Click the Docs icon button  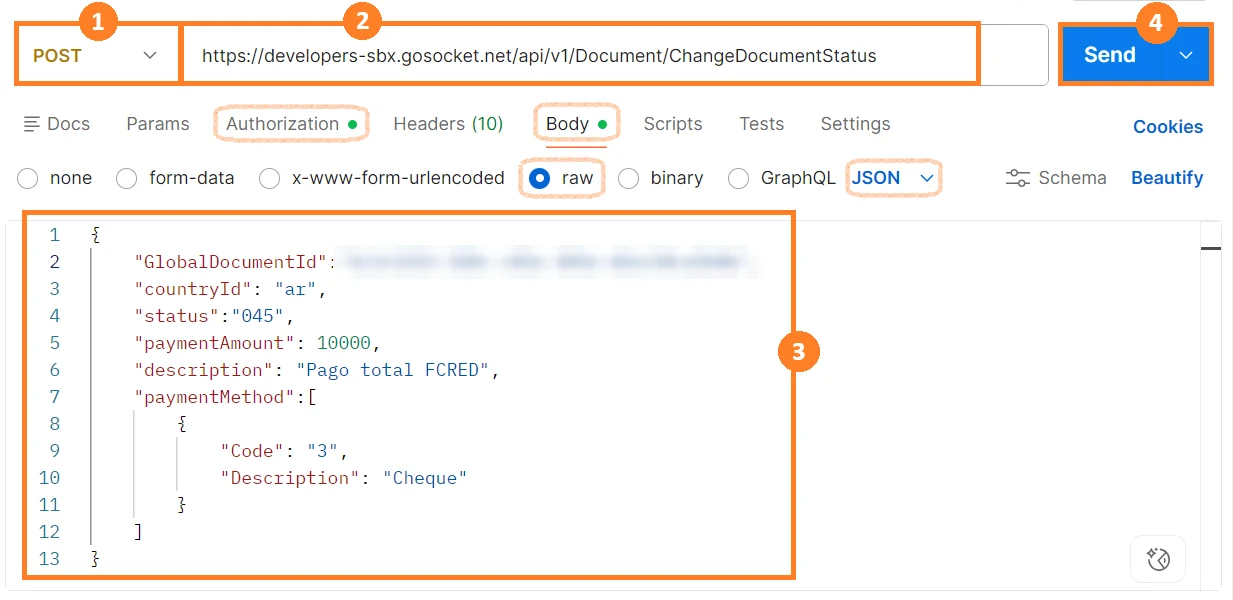56,124
